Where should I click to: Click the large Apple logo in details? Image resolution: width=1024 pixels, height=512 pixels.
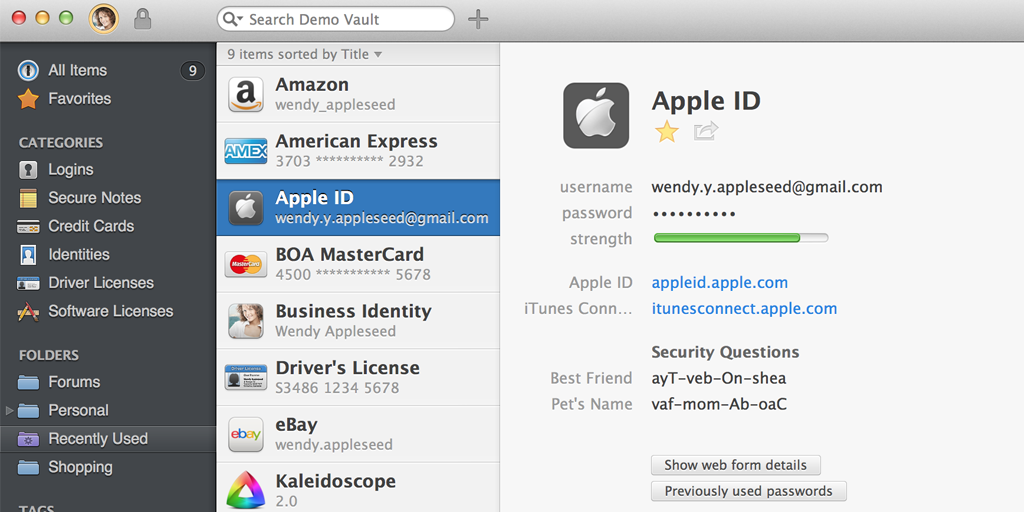(x=596, y=116)
